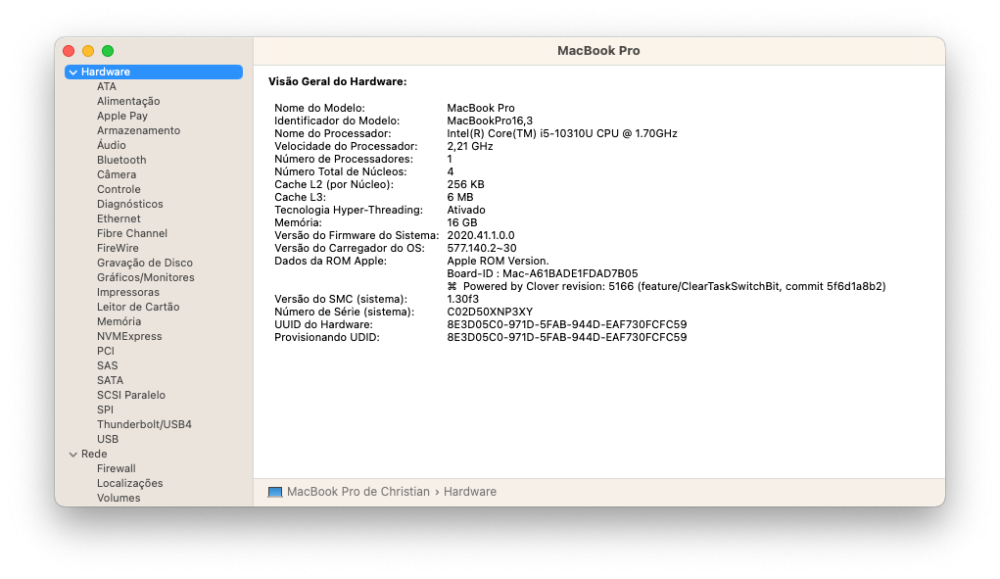Select Memória in the sidebar

point(119,321)
